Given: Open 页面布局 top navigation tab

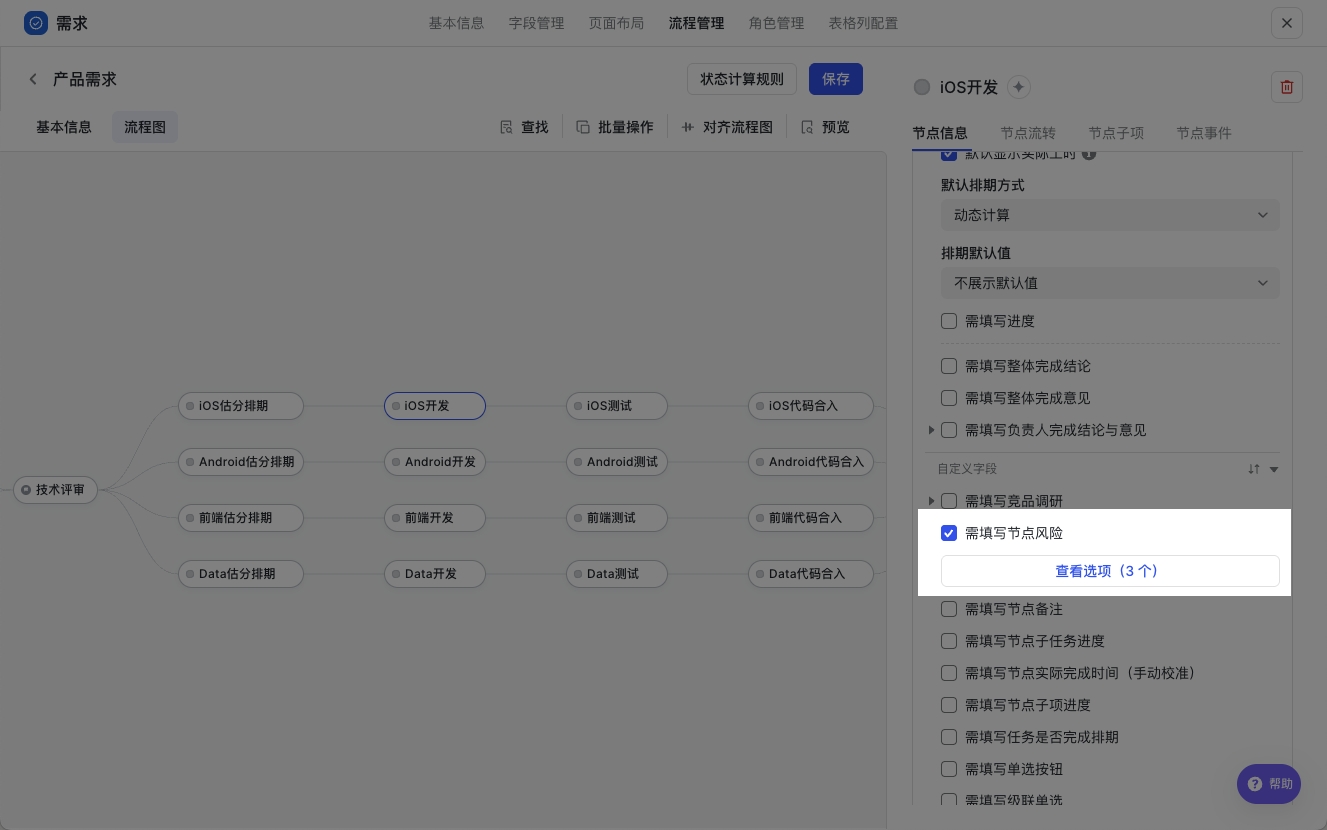Looking at the screenshot, I should coord(616,23).
